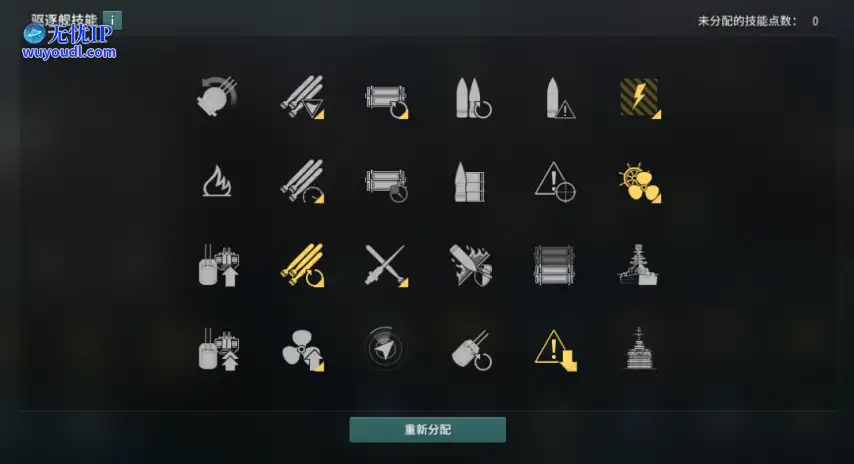The width and height of the screenshot is (854, 464).
Task: Select the yellow warning triangle down-arrow skill
Action: pos(556,350)
